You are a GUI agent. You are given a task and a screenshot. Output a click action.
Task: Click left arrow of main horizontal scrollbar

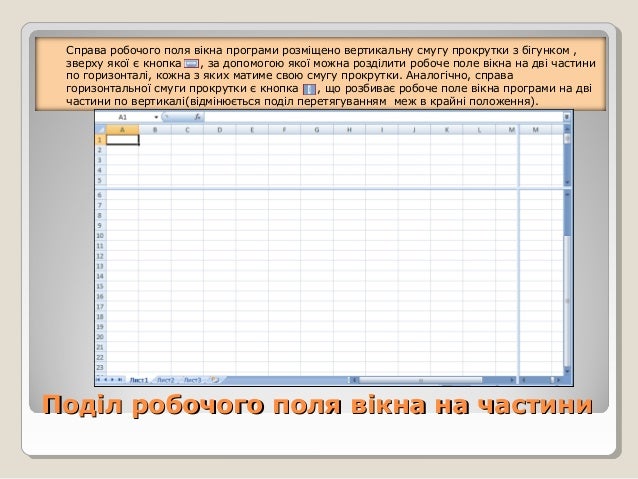coord(354,380)
